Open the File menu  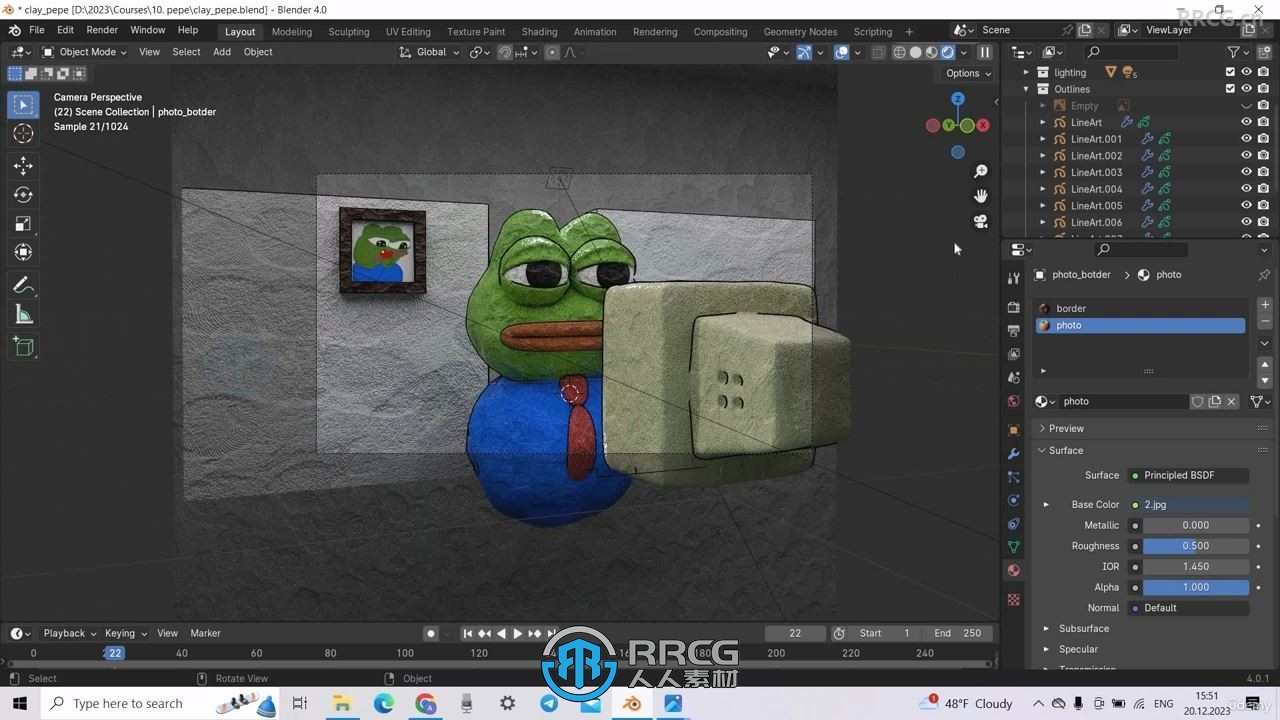(36, 30)
